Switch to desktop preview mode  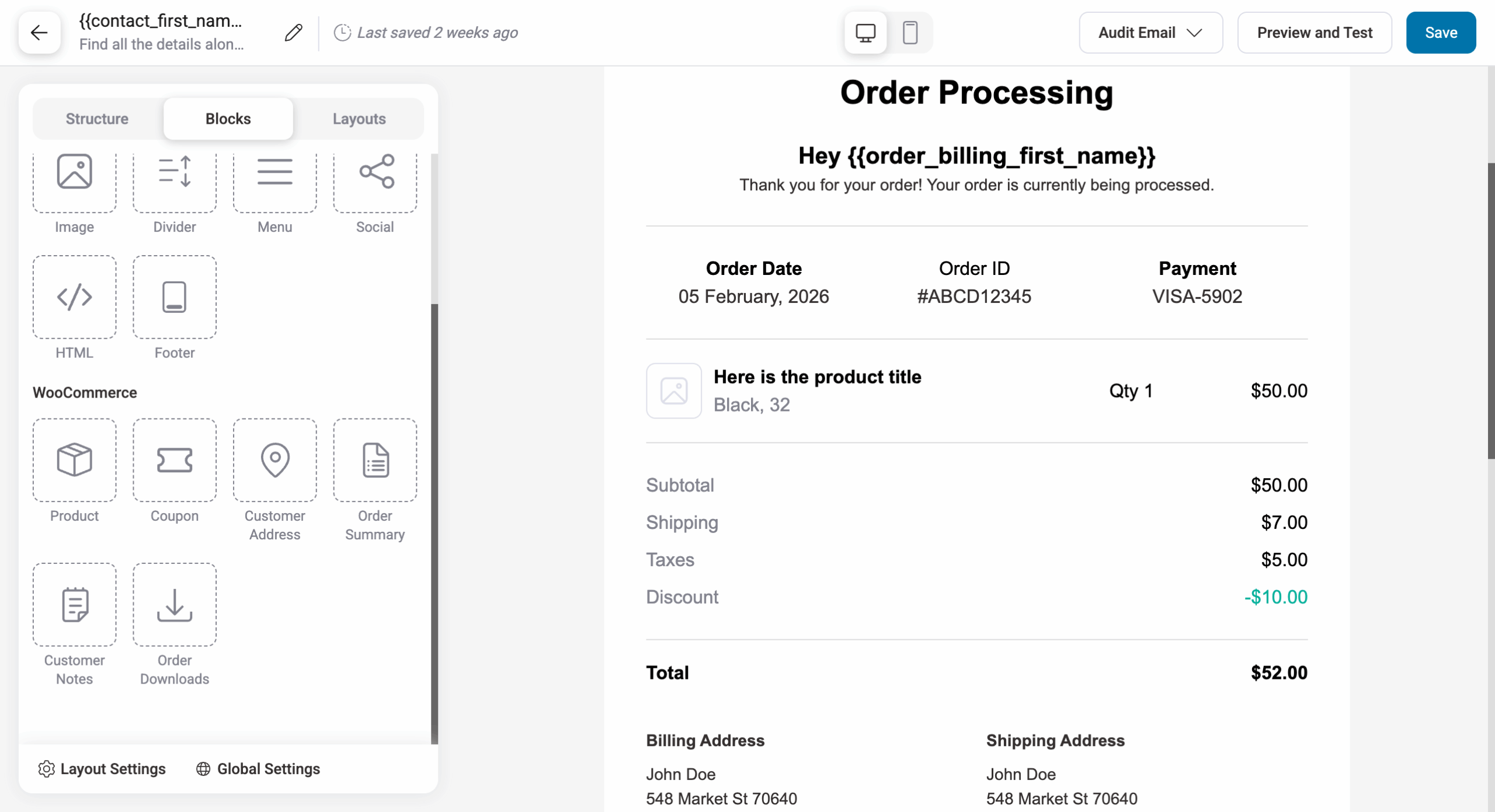coord(865,33)
